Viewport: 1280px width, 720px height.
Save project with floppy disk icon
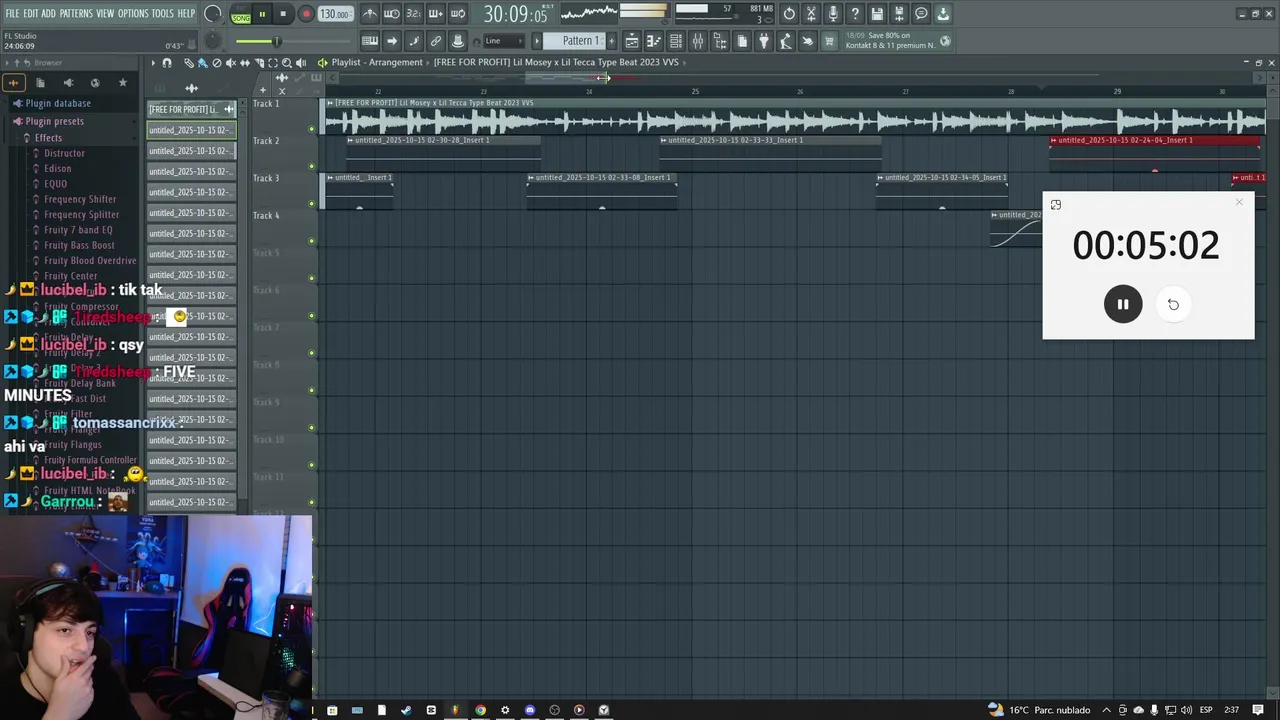coord(877,14)
